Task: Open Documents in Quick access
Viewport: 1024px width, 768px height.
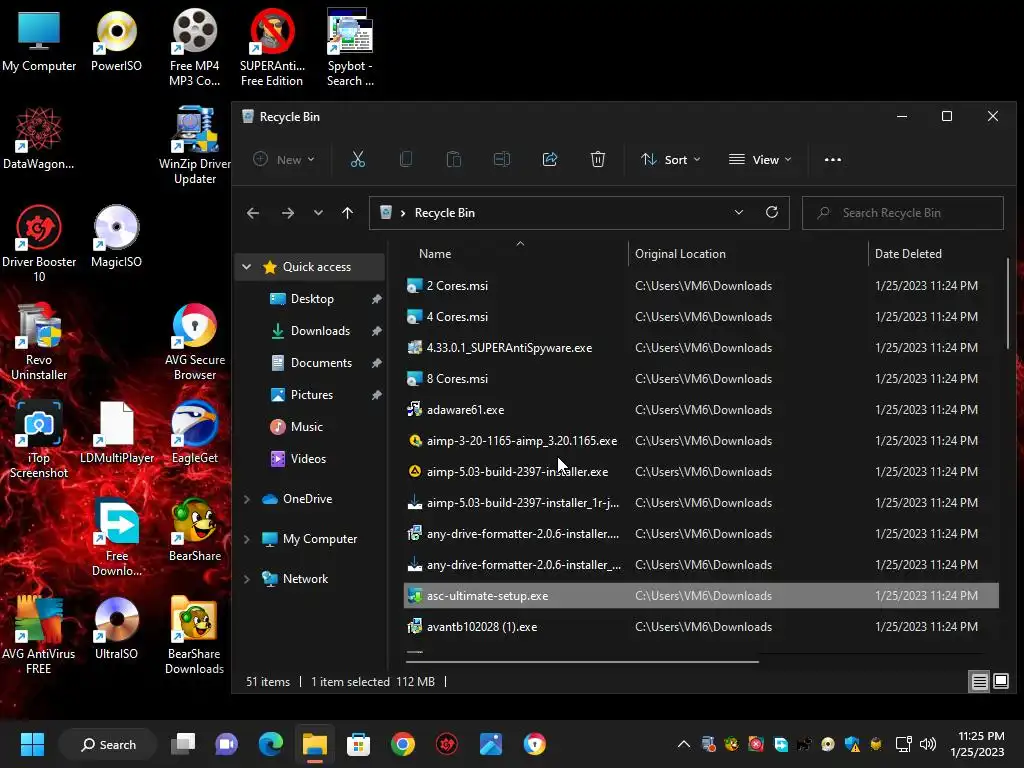Action: click(x=321, y=362)
